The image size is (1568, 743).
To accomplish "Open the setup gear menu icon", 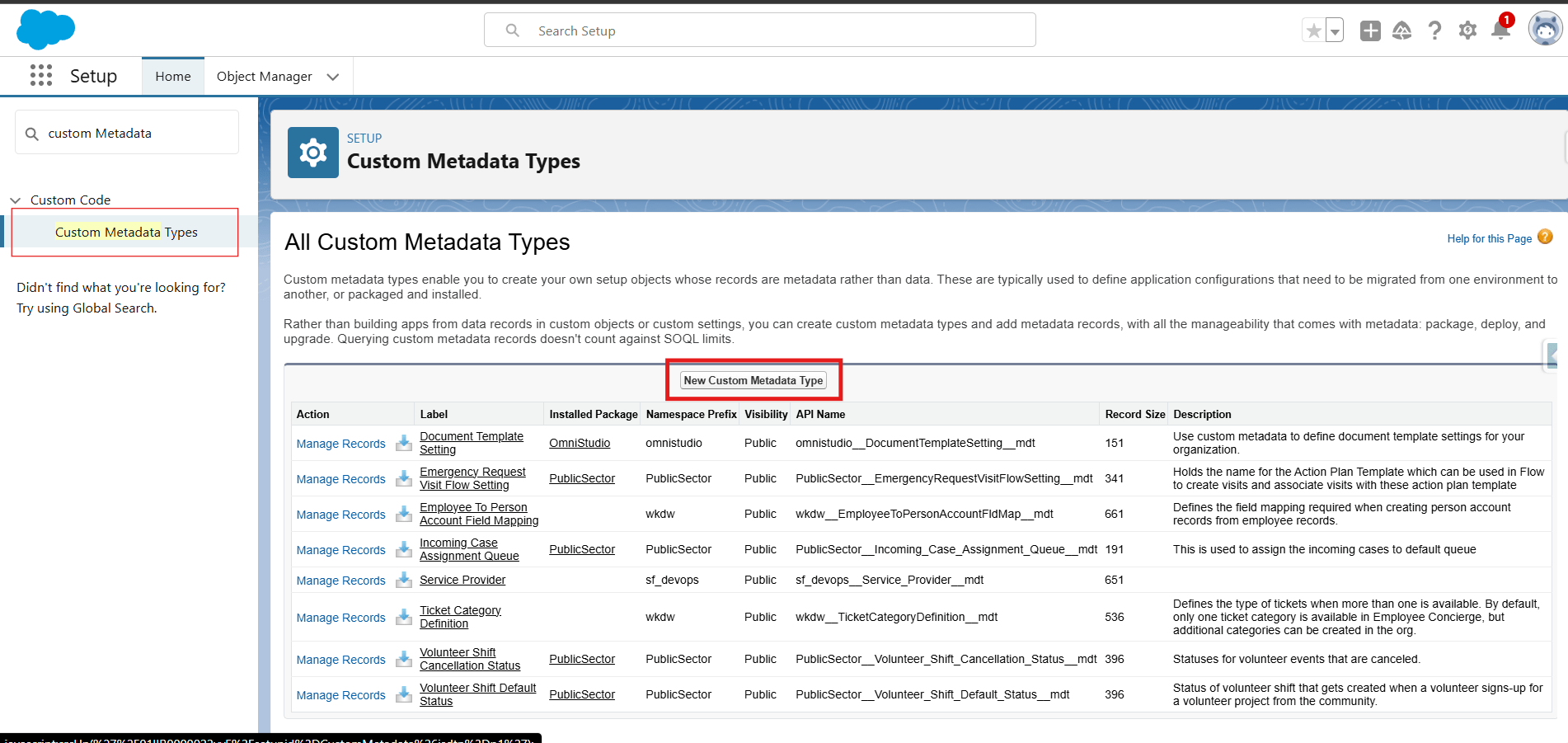I will (x=1467, y=31).
